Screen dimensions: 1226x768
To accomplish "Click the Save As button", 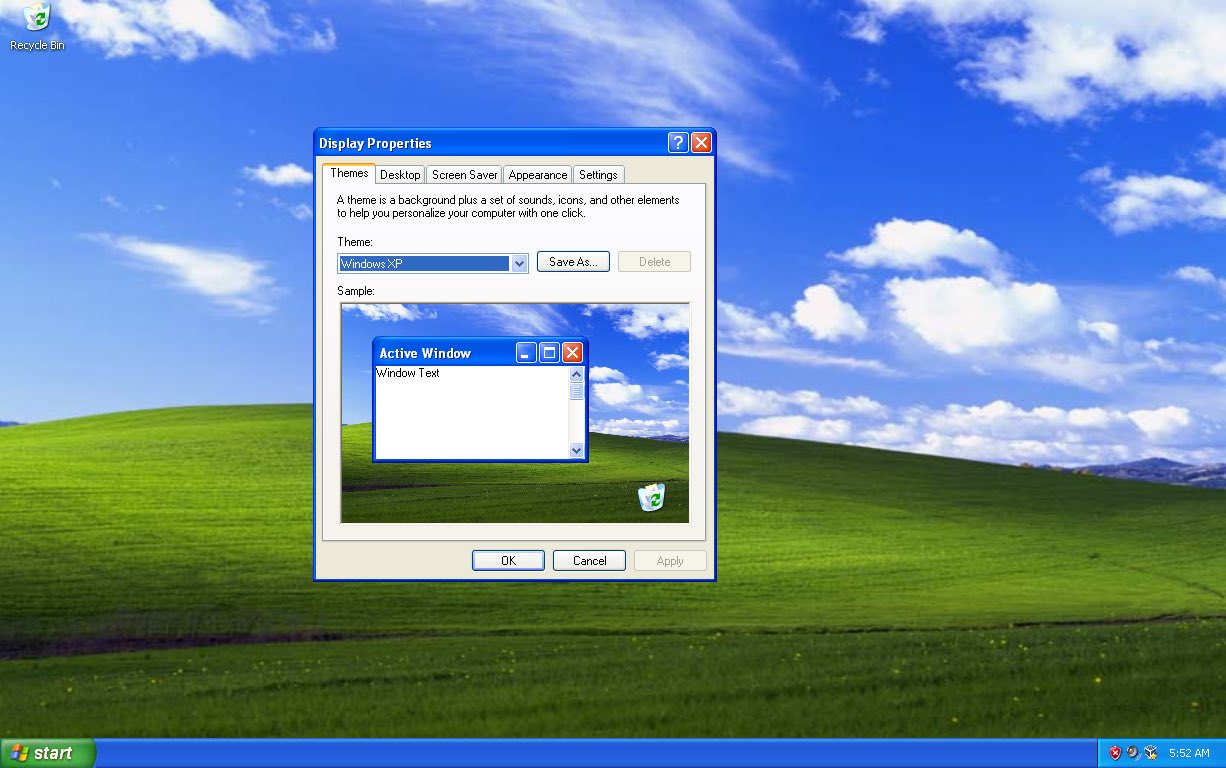I will (572, 261).
